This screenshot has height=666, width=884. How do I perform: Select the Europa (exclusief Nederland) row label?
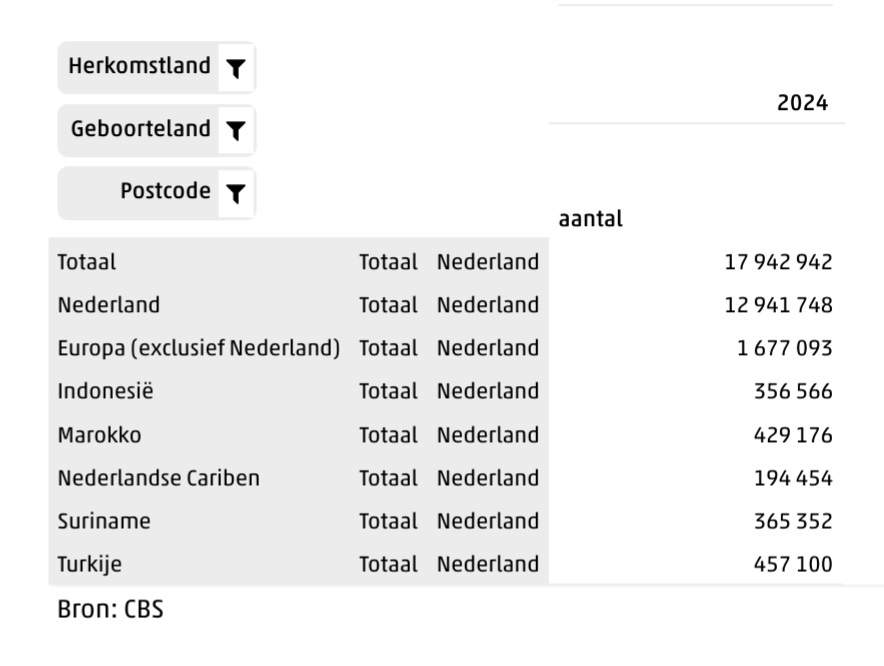click(x=199, y=348)
